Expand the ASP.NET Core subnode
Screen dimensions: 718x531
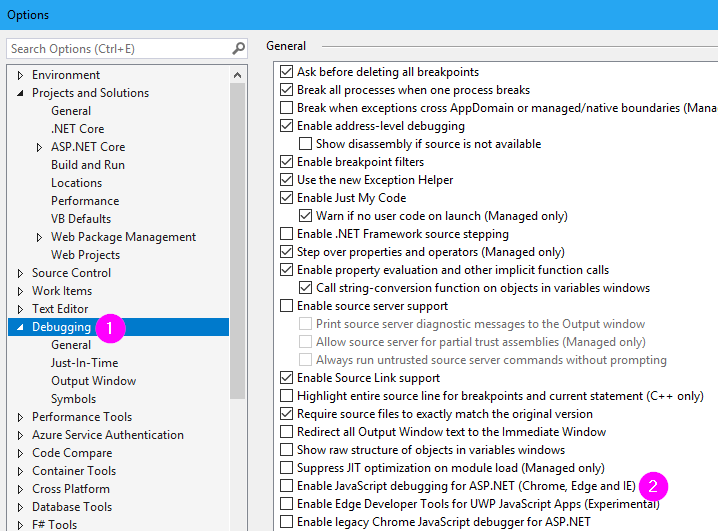pos(39,147)
